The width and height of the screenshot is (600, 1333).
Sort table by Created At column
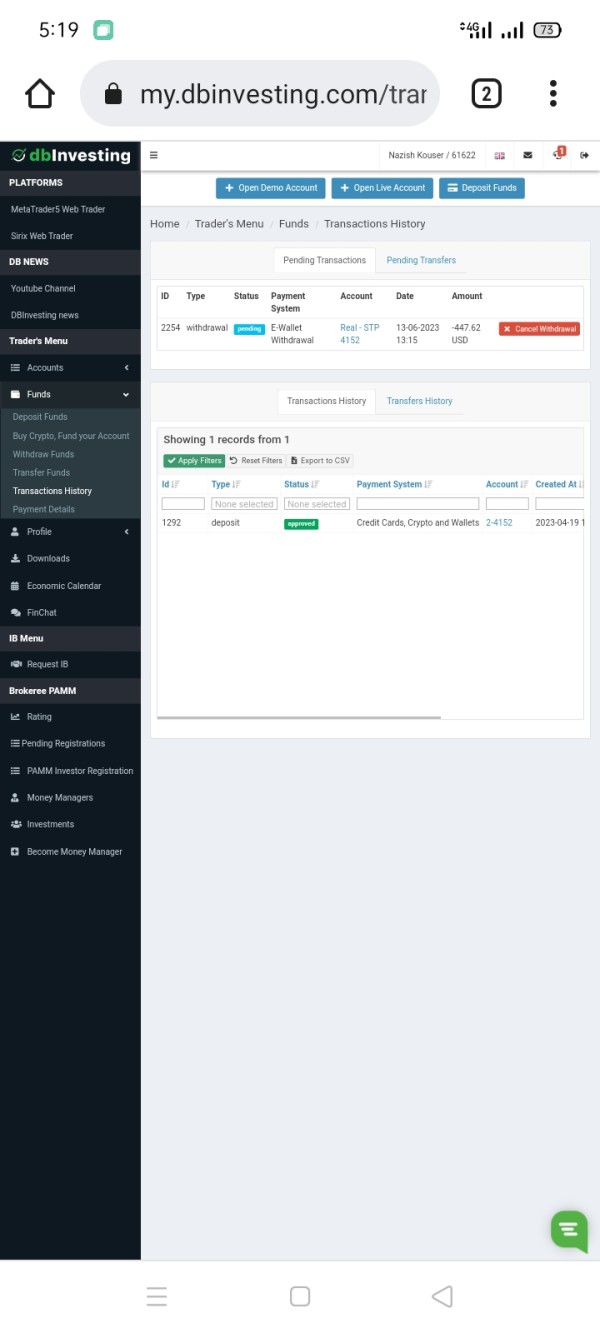(559, 485)
